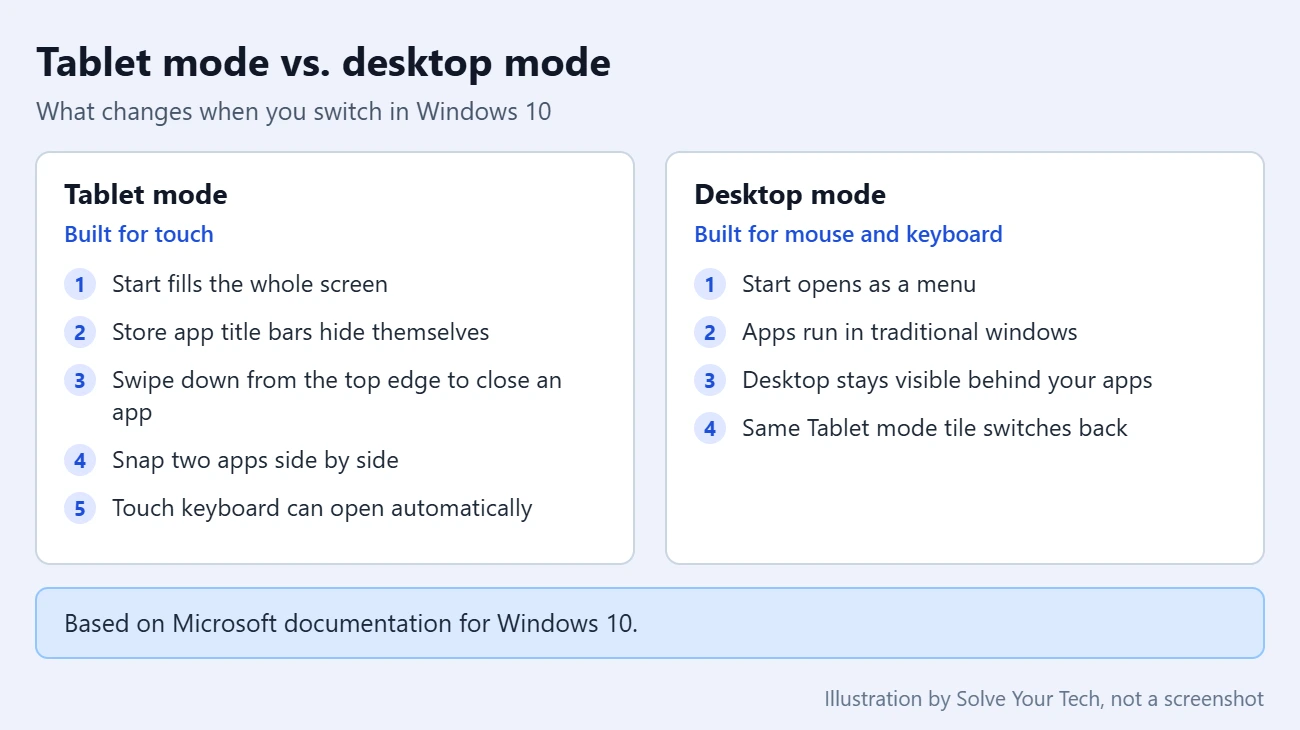The height and width of the screenshot is (730, 1300).
Task: Select 'Same Tablet mode tile switches back'
Action: pyautogui.click(x=935, y=428)
